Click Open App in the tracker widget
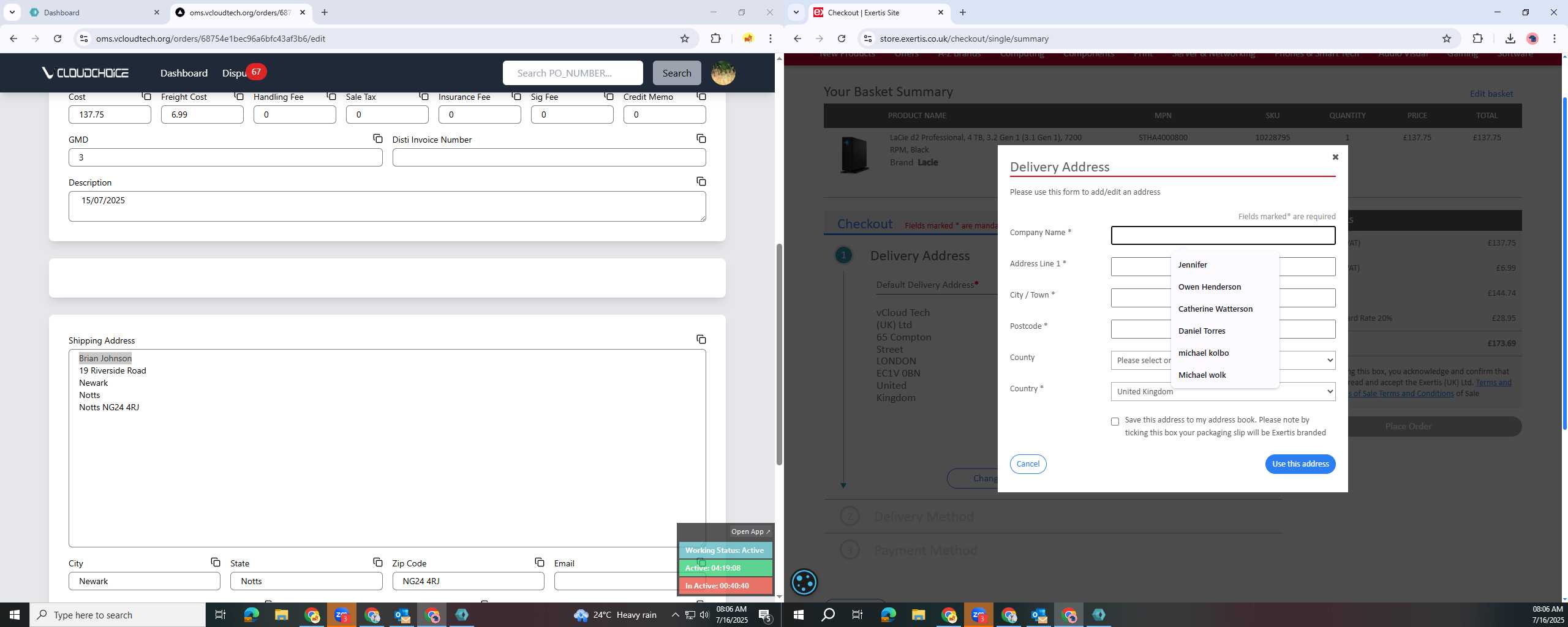This screenshot has width=1568, height=627. point(750,531)
